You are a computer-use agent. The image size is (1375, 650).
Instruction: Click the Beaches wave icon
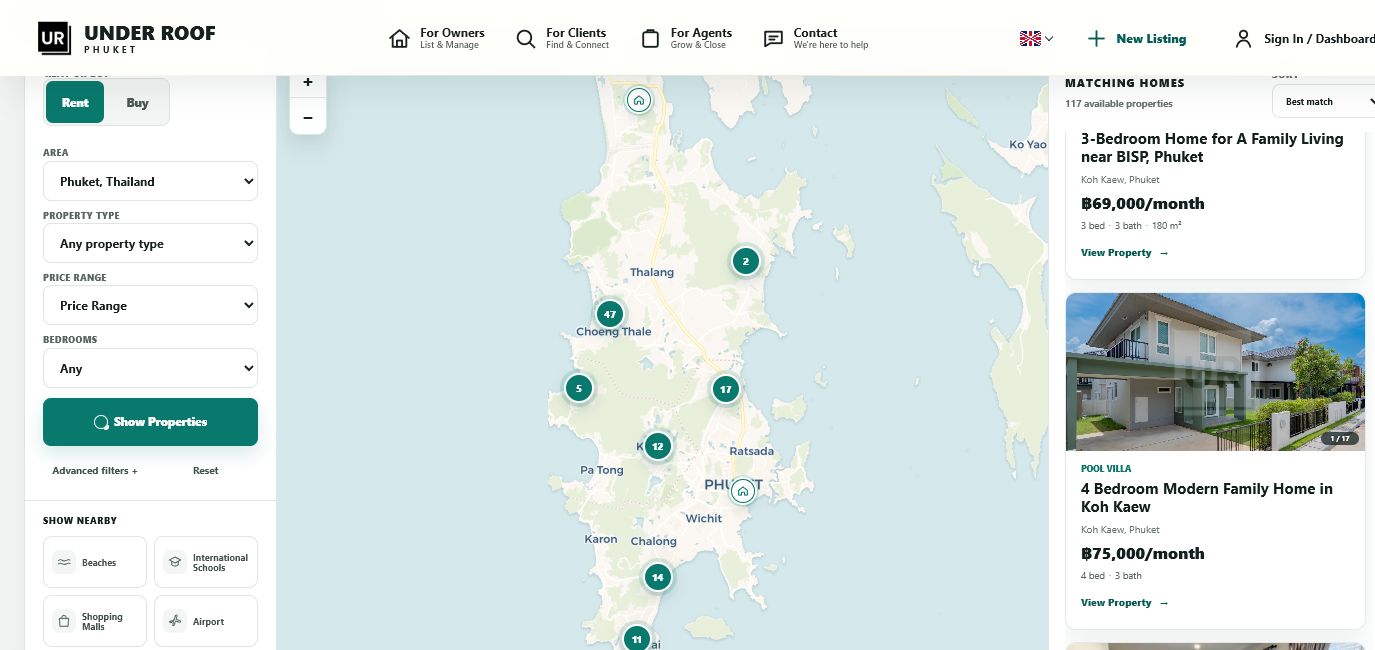[x=64, y=562]
